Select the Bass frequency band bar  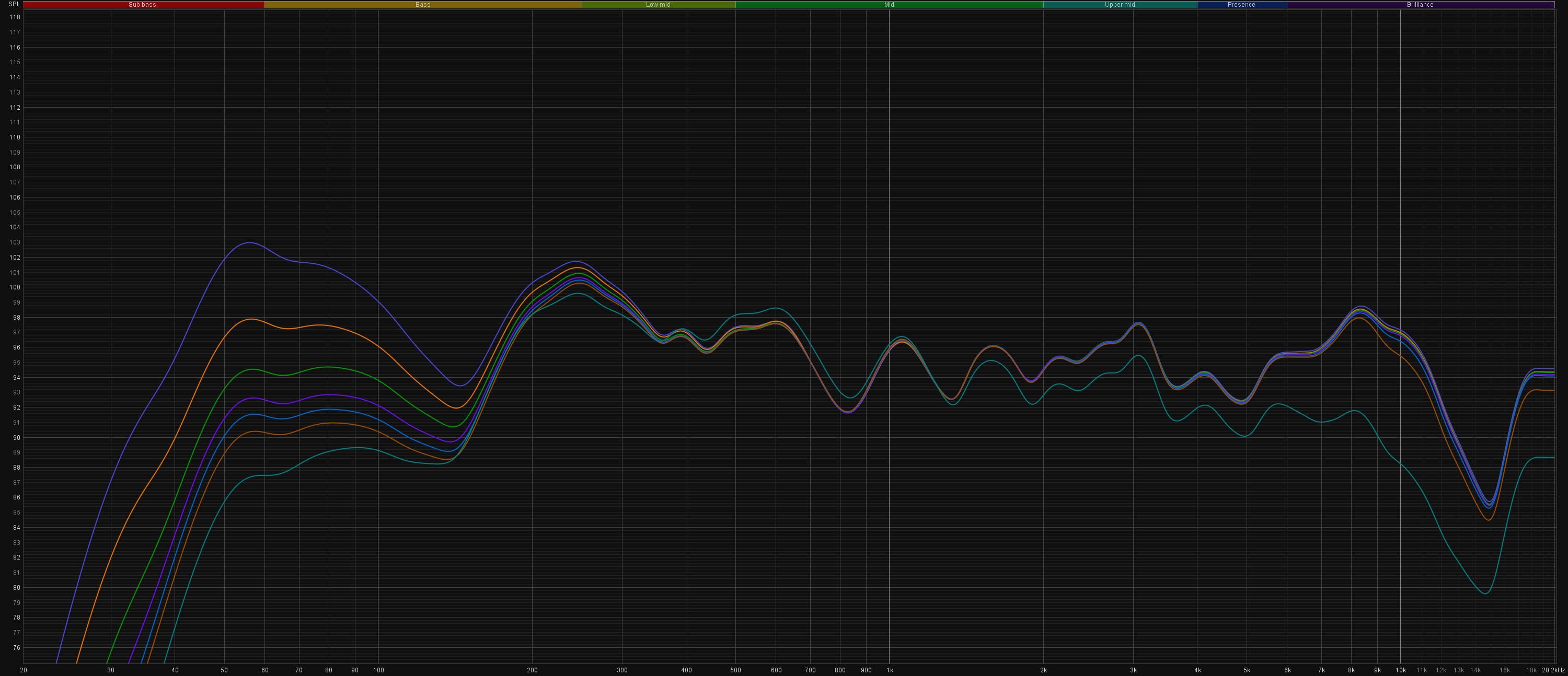(422, 4)
